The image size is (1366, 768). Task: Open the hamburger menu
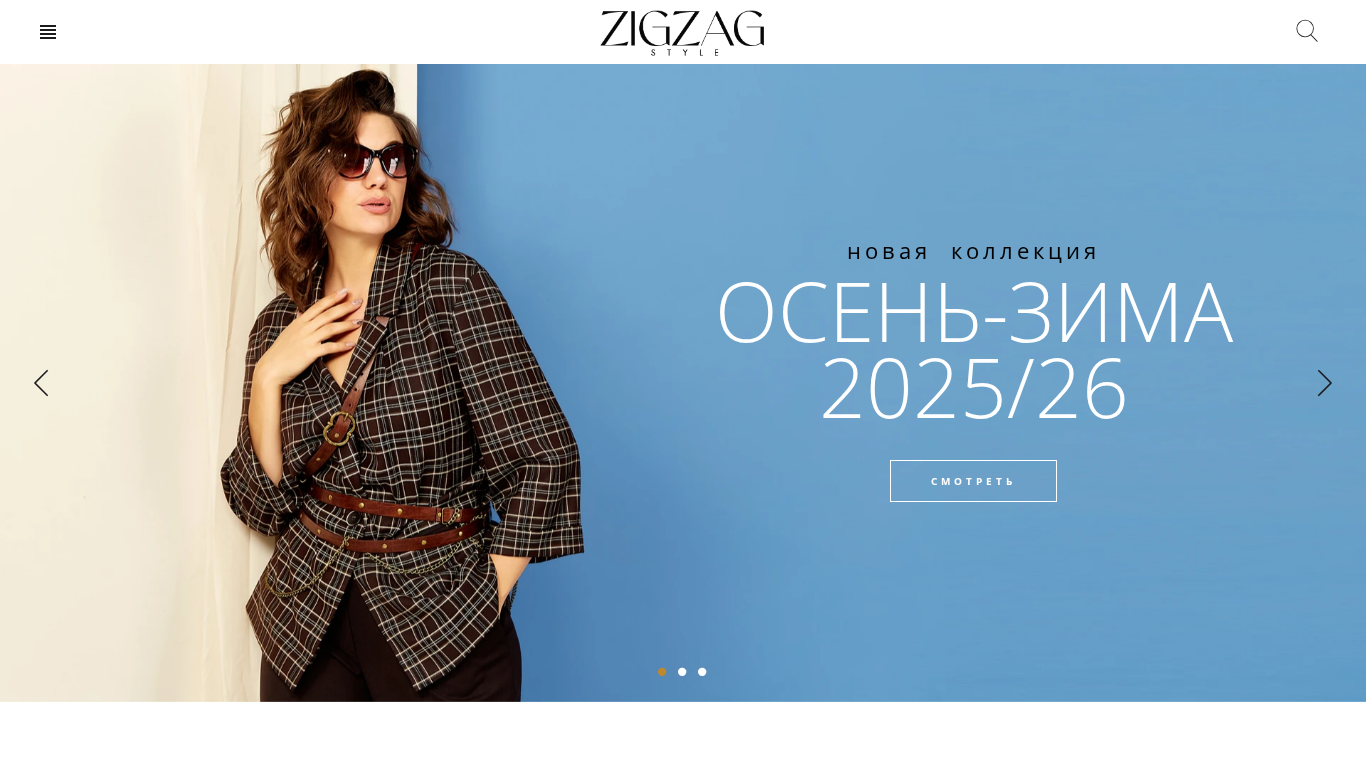(48, 32)
